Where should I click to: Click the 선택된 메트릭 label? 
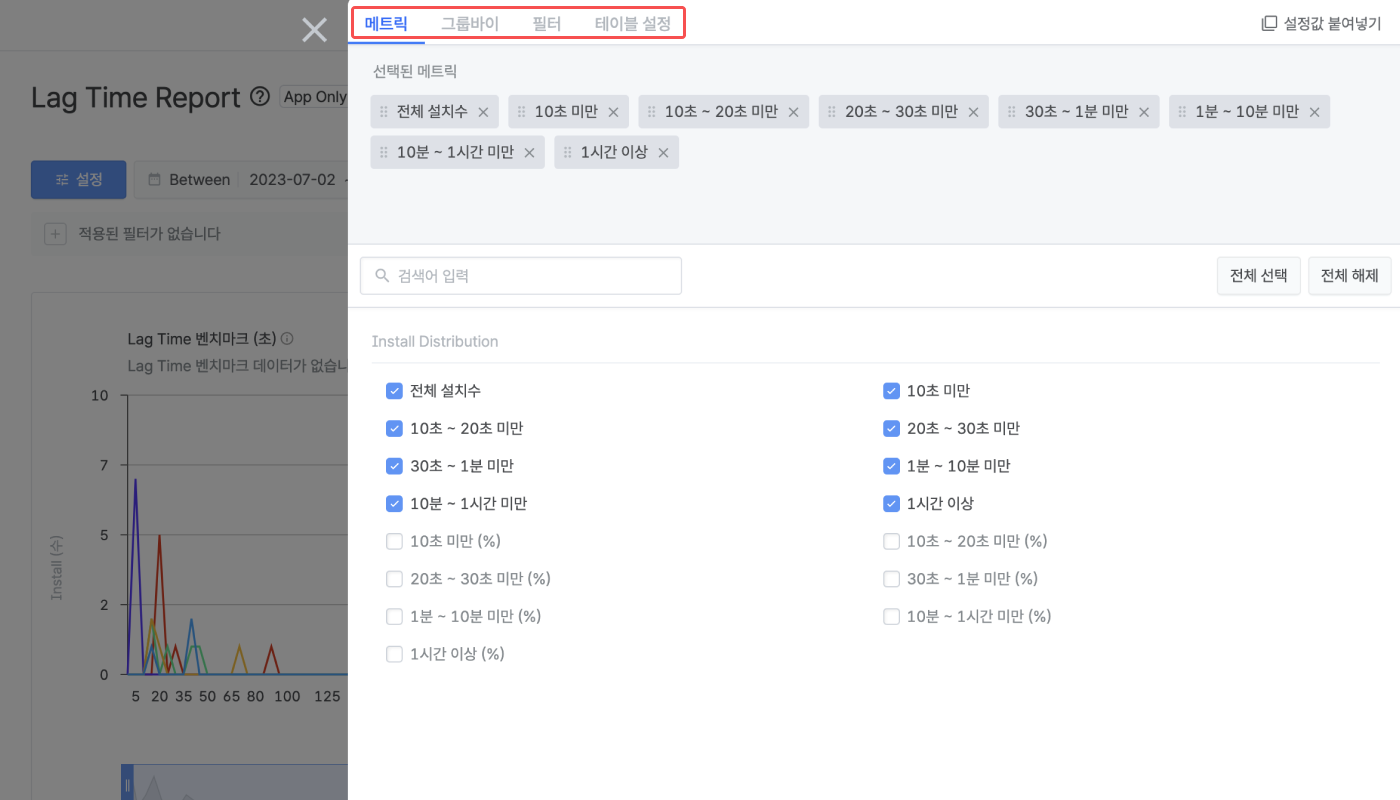pyautogui.click(x=415, y=71)
